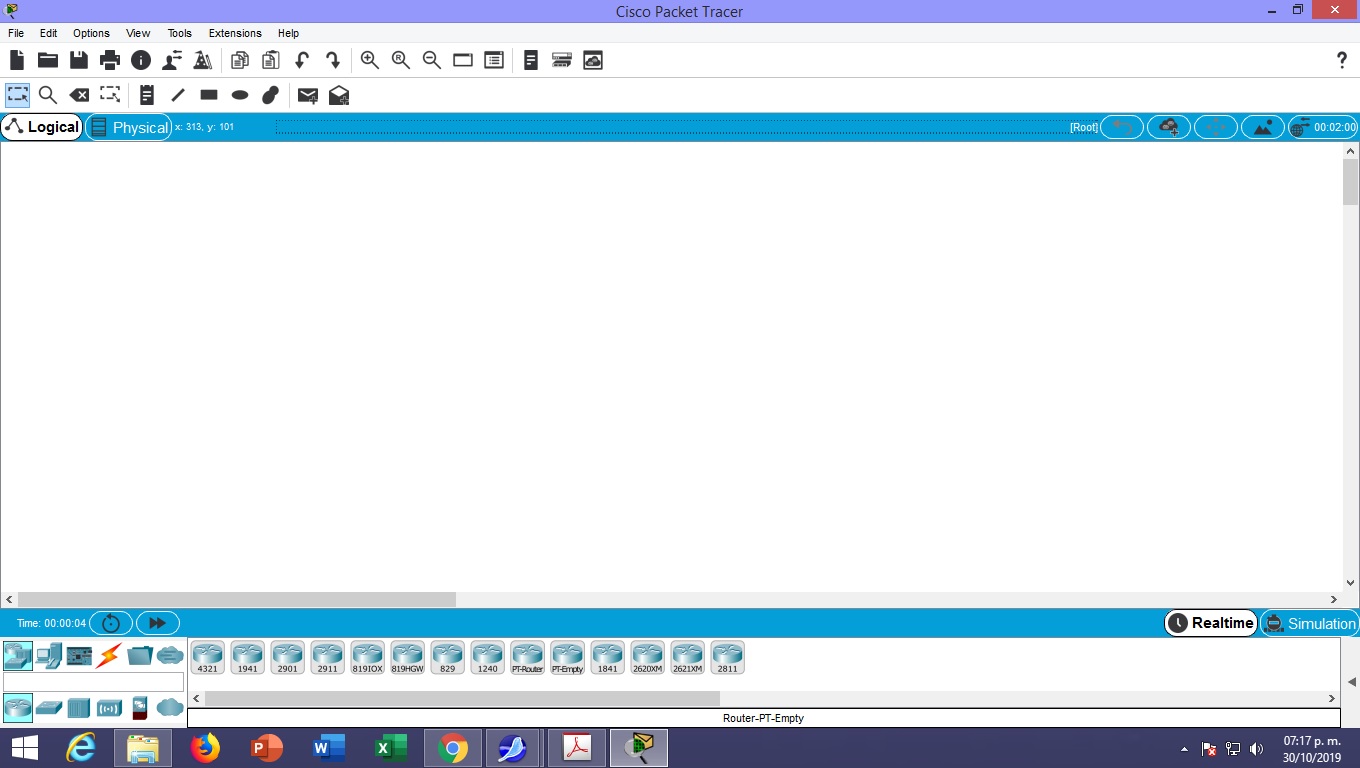Click the Add Simple PDU envelope
Image resolution: width=1360 pixels, height=768 pixels.
tap(308, 95)
